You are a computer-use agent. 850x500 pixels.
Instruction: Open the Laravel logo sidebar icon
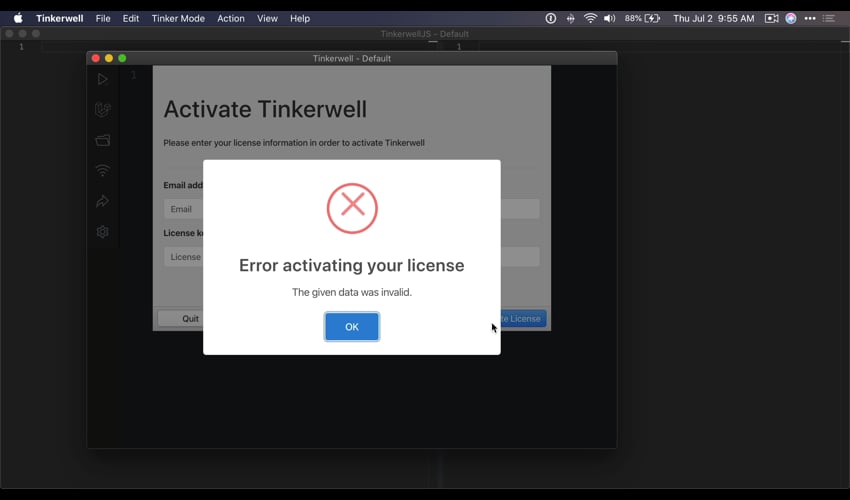[102, 110]
